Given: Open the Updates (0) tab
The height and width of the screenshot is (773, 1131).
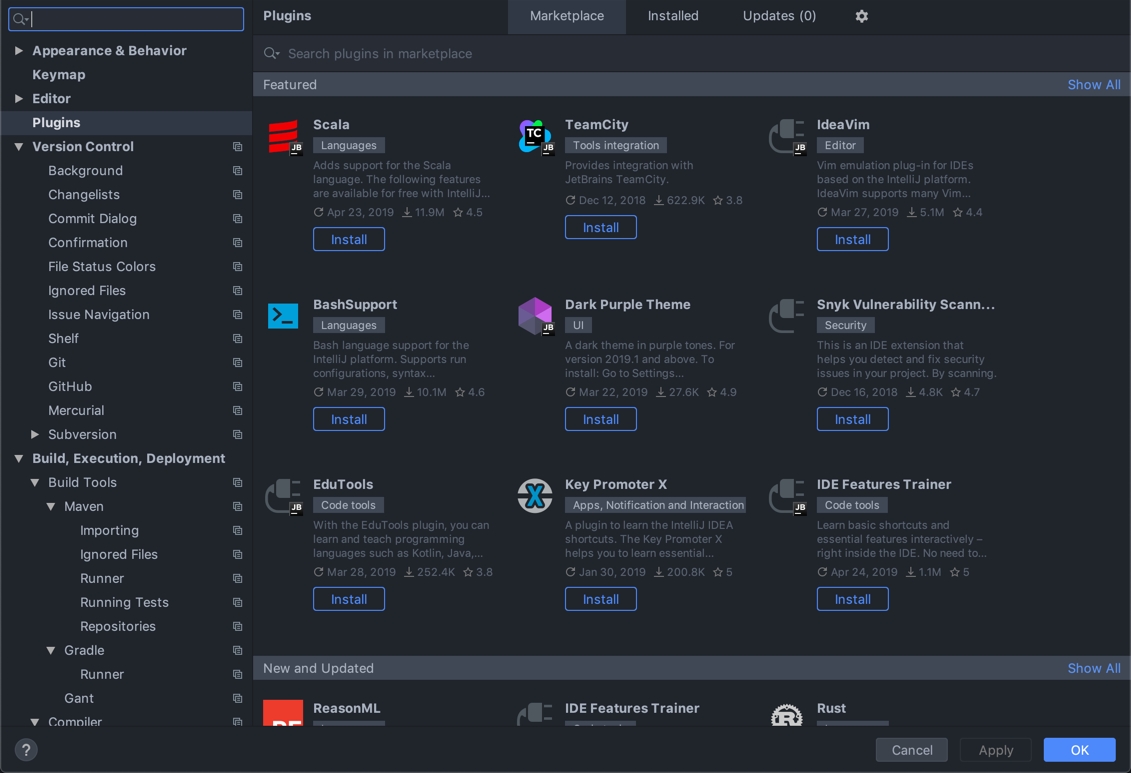Looking at the screenshot, I should coord(779,16).
